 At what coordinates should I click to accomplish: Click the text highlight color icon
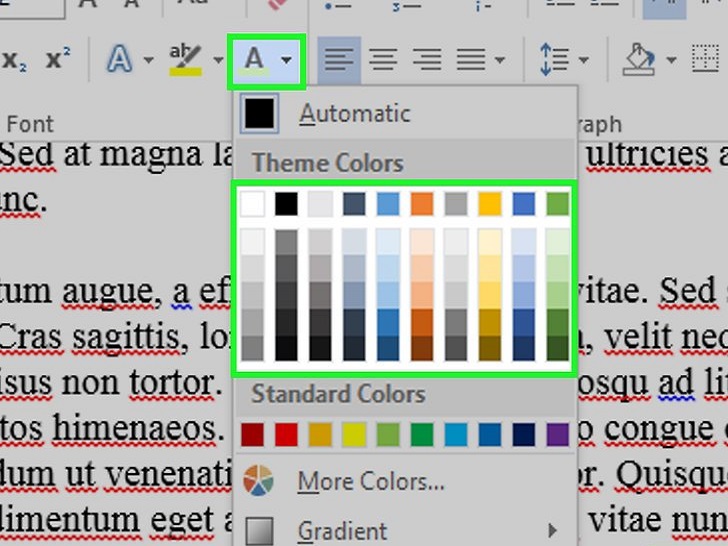(185, 61)
